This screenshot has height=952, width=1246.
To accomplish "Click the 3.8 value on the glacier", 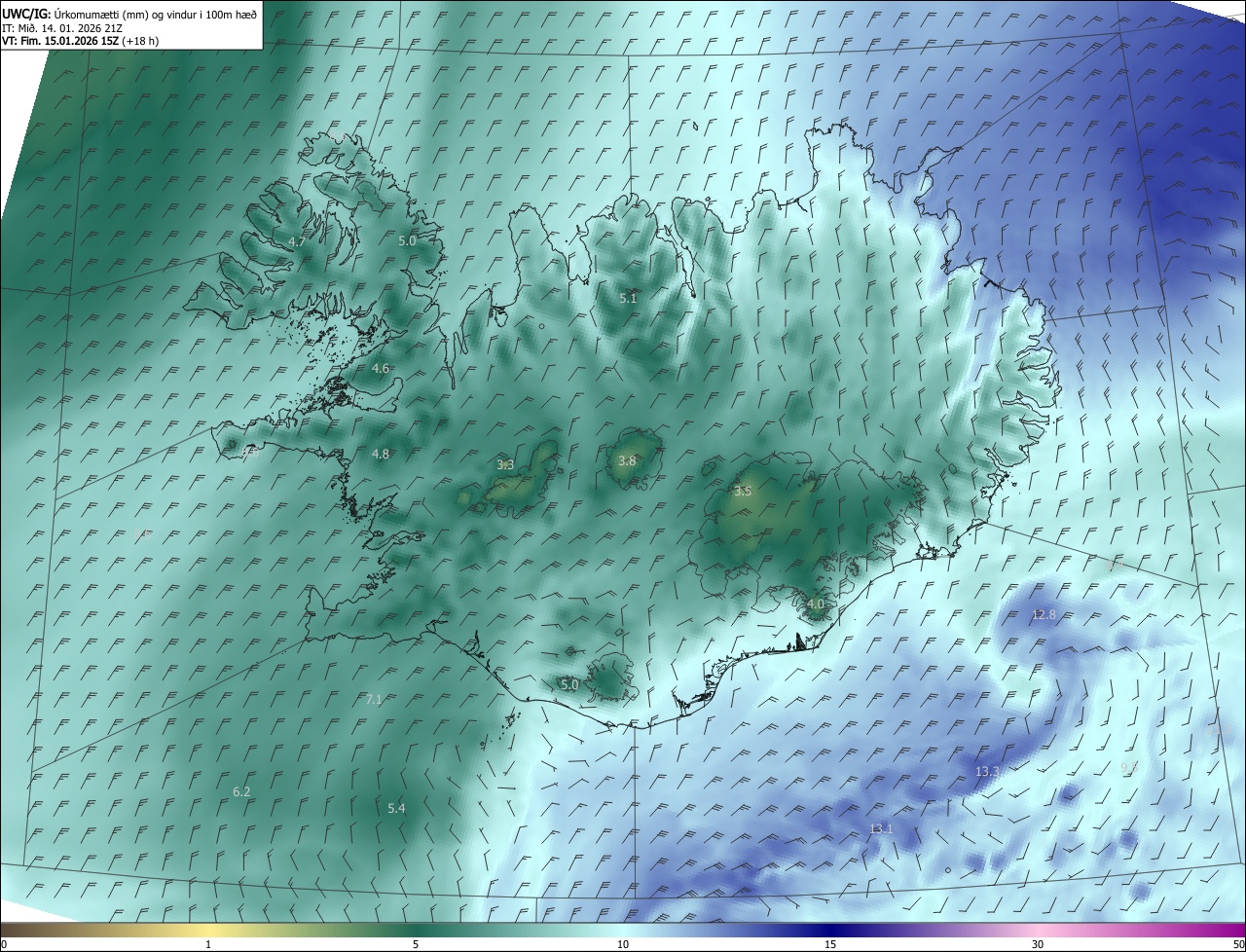I will (627, 461).
